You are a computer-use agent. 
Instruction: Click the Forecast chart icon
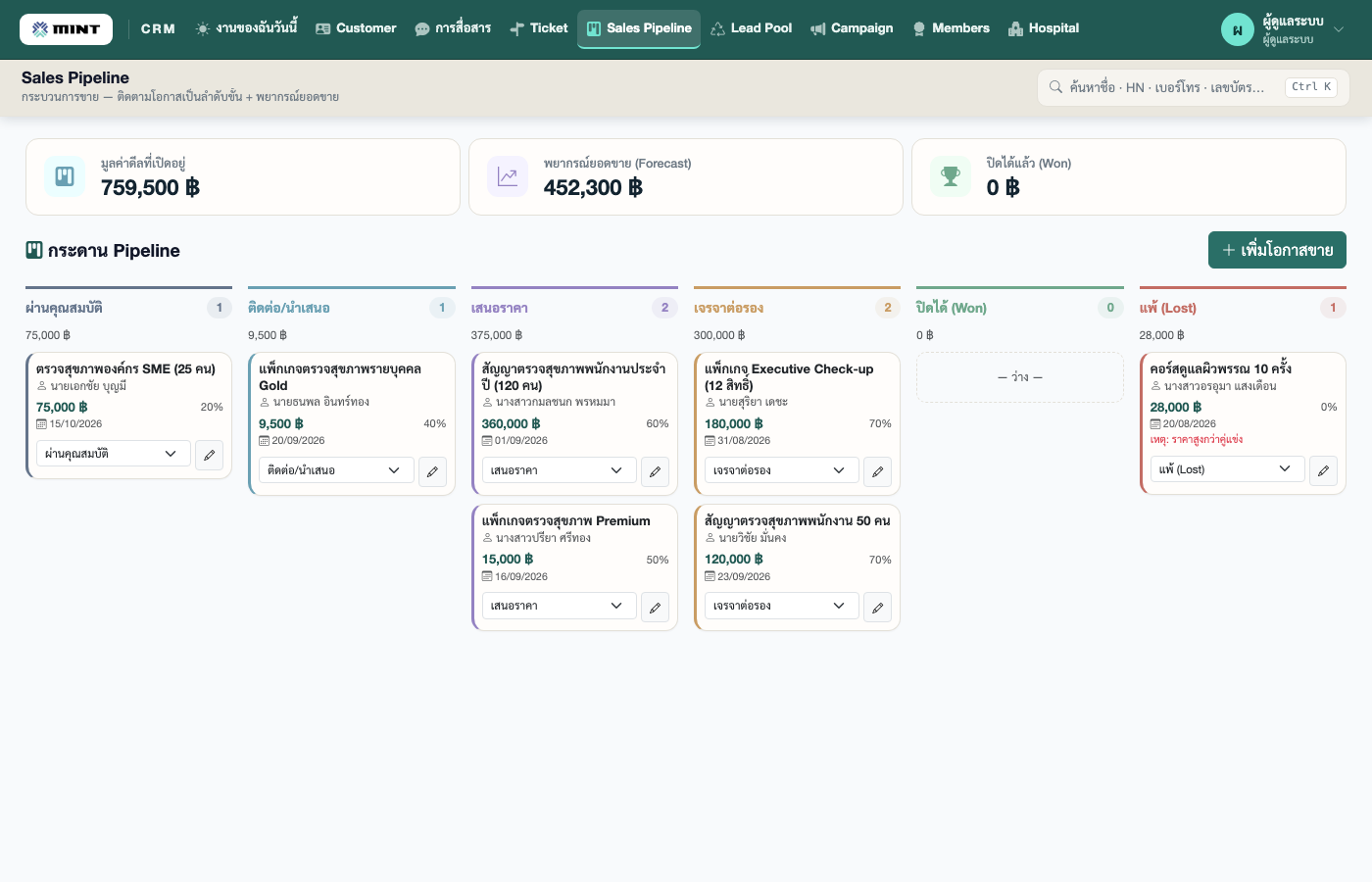tap(508, 176)
